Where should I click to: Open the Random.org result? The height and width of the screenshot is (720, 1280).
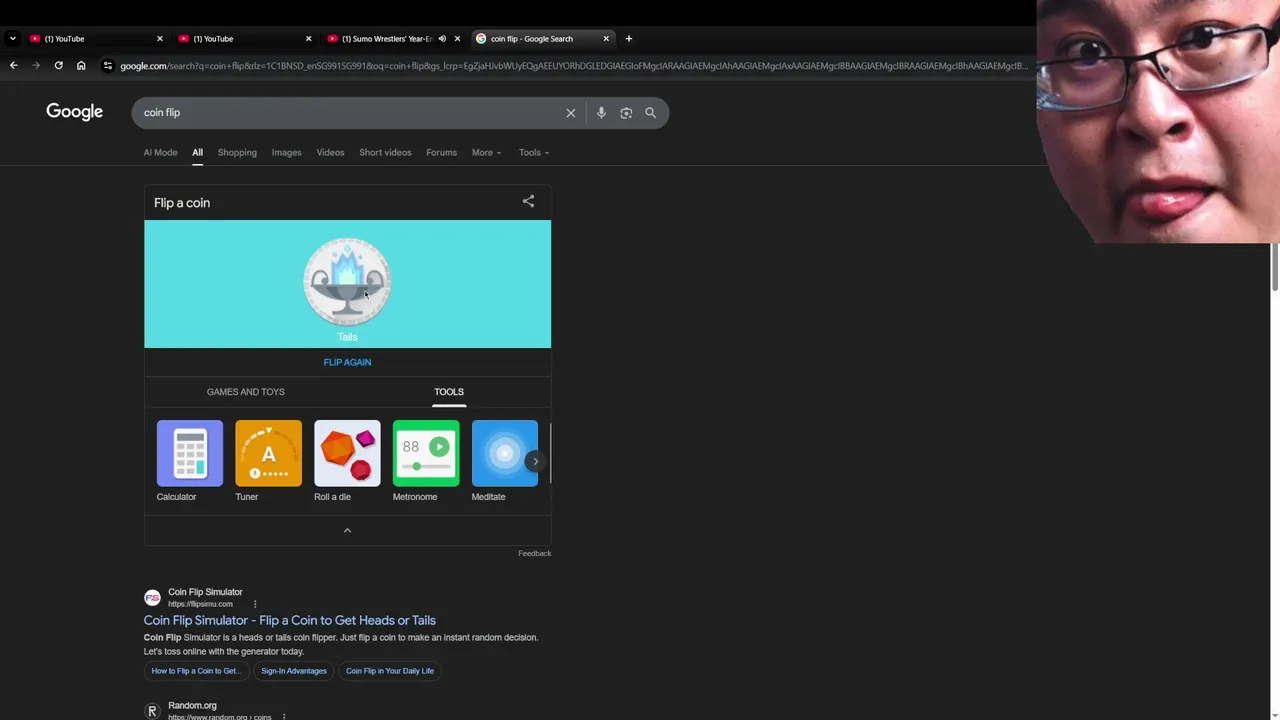coord(192,706)
